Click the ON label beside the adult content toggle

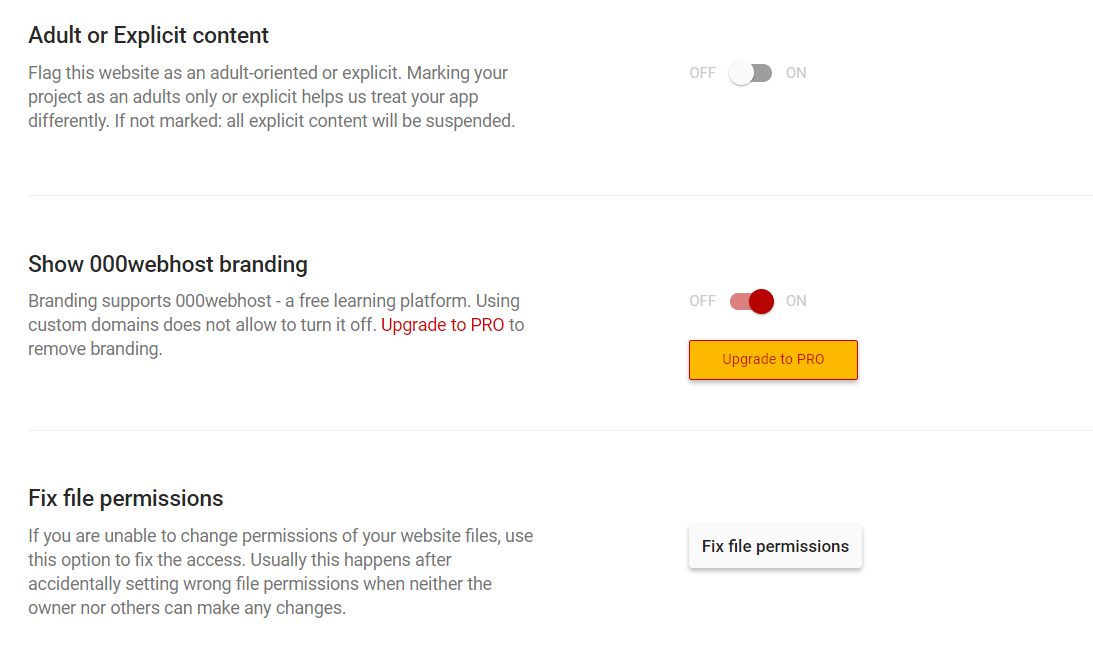point(796,73)
